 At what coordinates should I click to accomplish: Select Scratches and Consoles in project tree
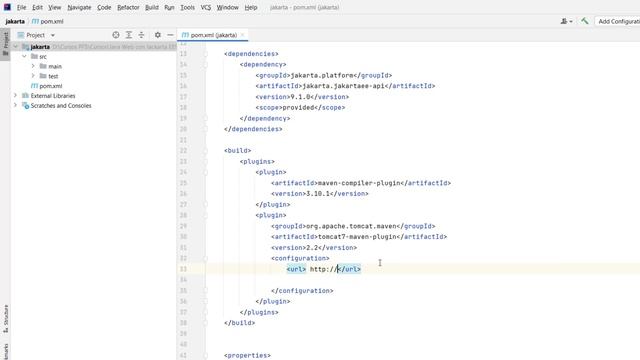[61, 105]
